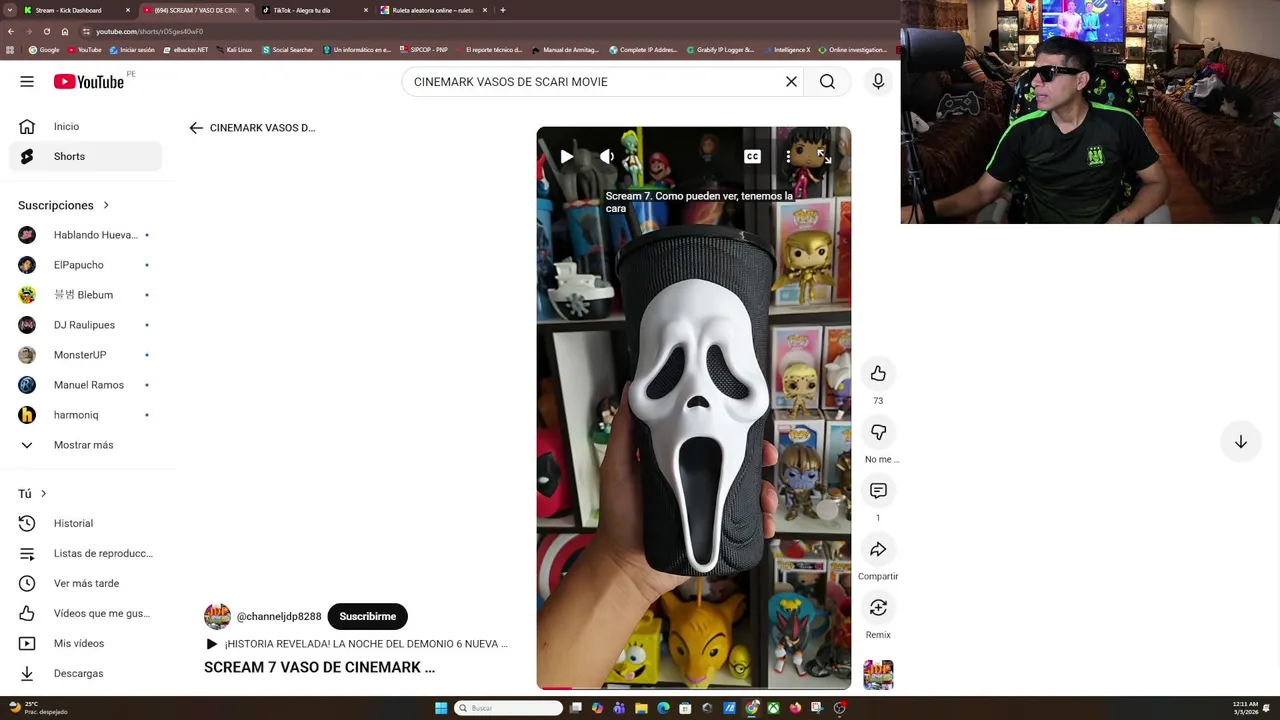Like the Short with thumbs up
Screen dimensions: 1280x720
878,374
